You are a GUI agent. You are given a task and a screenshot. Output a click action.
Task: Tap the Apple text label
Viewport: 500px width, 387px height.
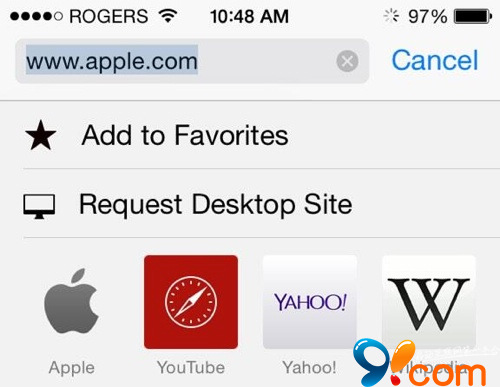(71, 368)
